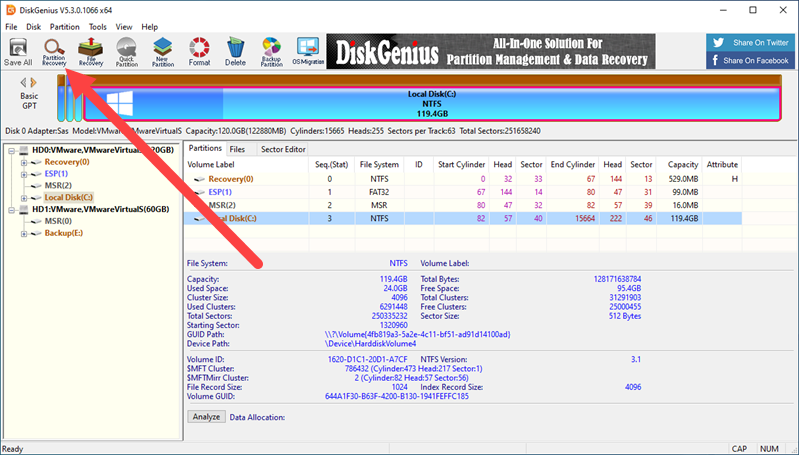Click the File System column header
The image size is (799, 455).
click(x=379, y=165)
